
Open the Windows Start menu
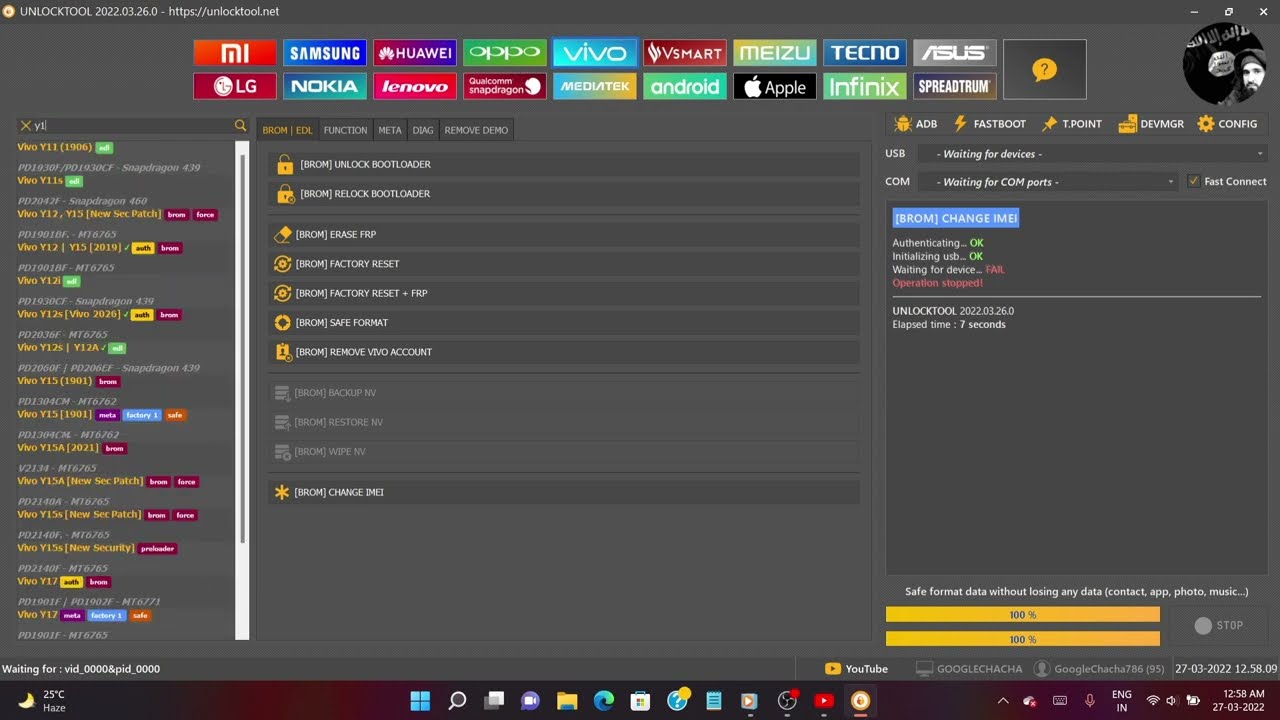coord(420,700)
